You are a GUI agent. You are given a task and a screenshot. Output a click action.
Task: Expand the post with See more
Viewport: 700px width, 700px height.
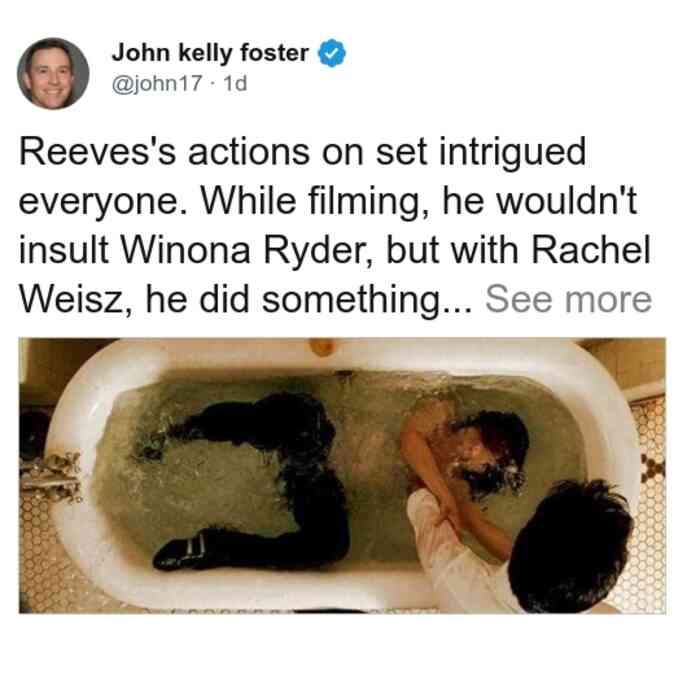click(568, 300)
